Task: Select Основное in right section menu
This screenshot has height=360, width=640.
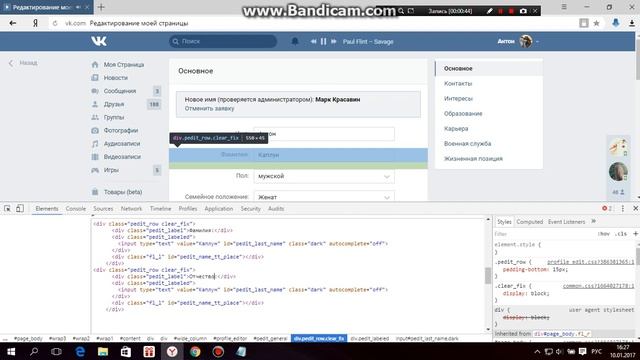Action: (489, 69)
